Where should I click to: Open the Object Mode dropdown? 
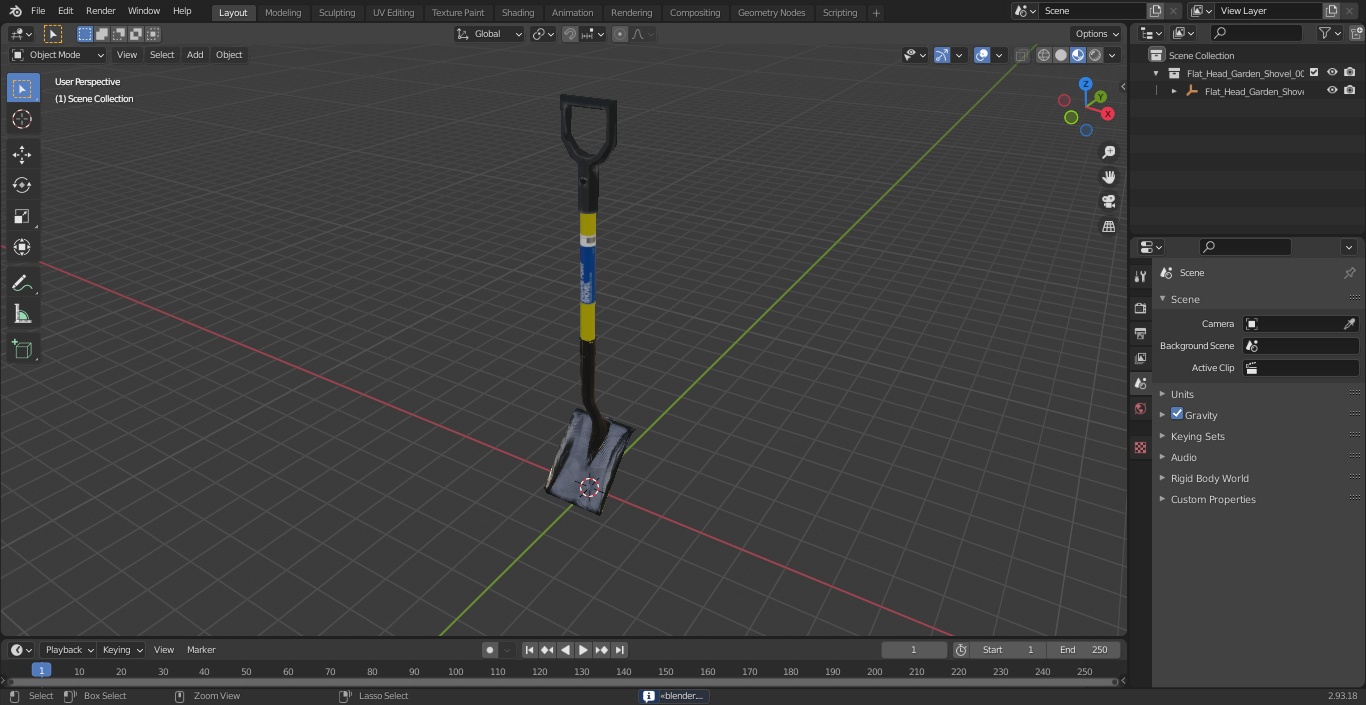(x=58, y=55)
